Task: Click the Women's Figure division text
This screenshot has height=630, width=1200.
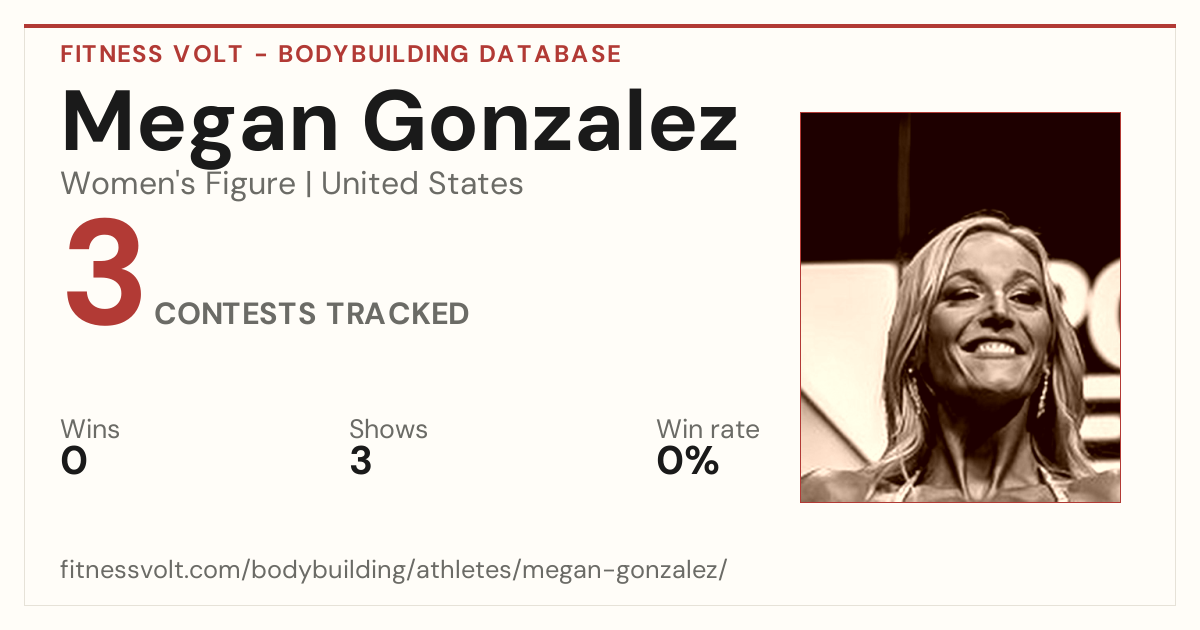Action: (x=178, y=184)
